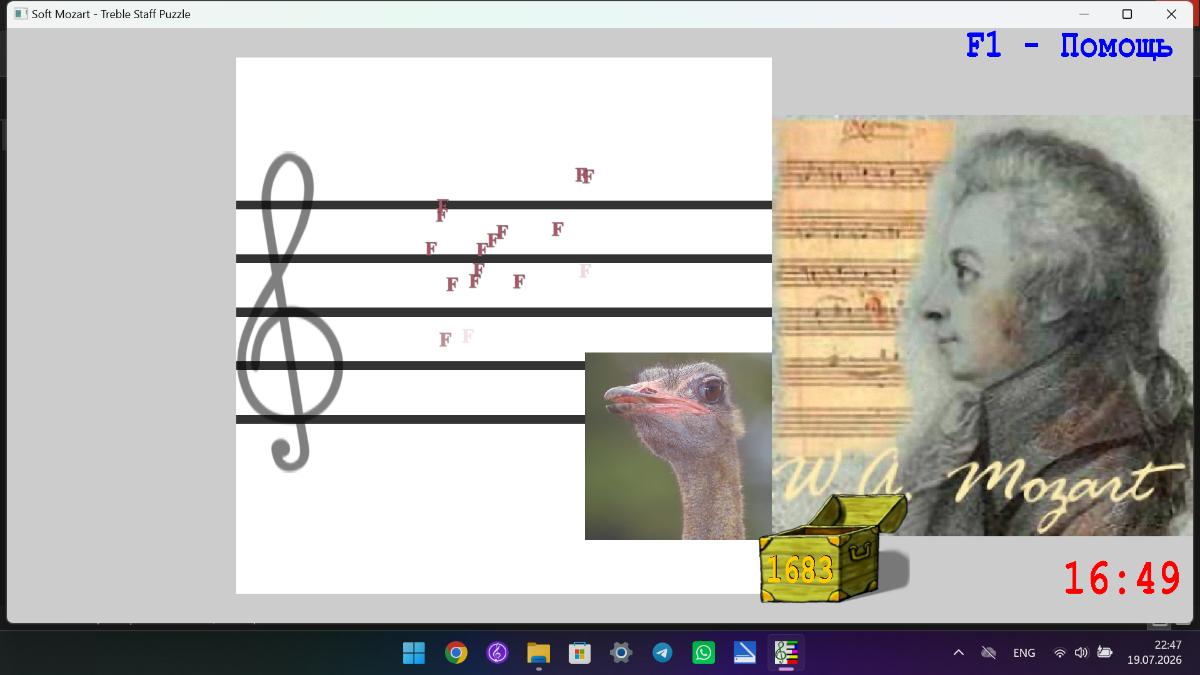Click the crossed-out cloud tray icon

[x=989, y=653]
